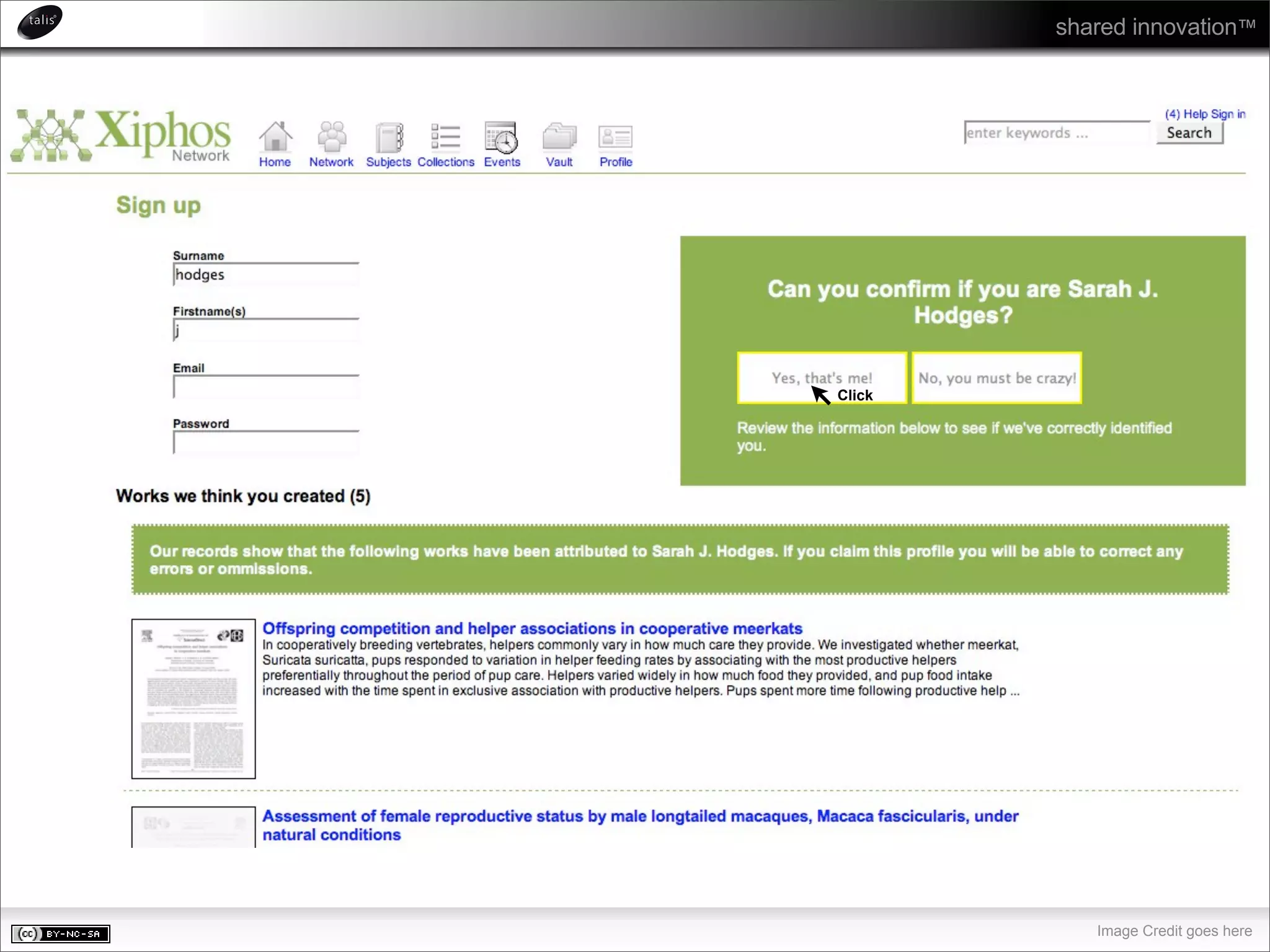Viewport: 1270px width, 952px height.
Task: Go to the Profile menu label
Action: 616,162
